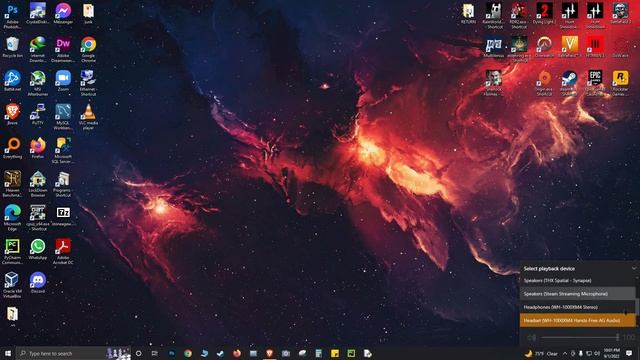Click the network icon in the system tray
The image size is (640, 360).
[589, 353]
